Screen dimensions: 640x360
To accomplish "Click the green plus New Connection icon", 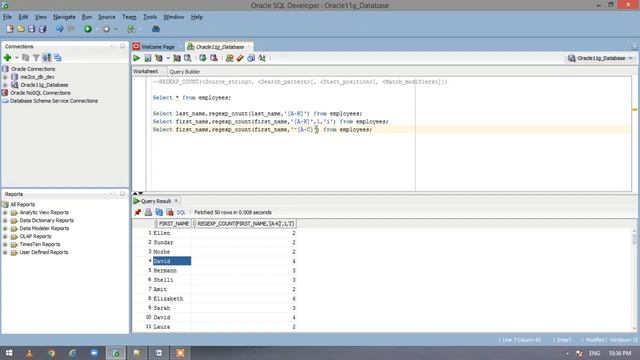I will [7, 58].
